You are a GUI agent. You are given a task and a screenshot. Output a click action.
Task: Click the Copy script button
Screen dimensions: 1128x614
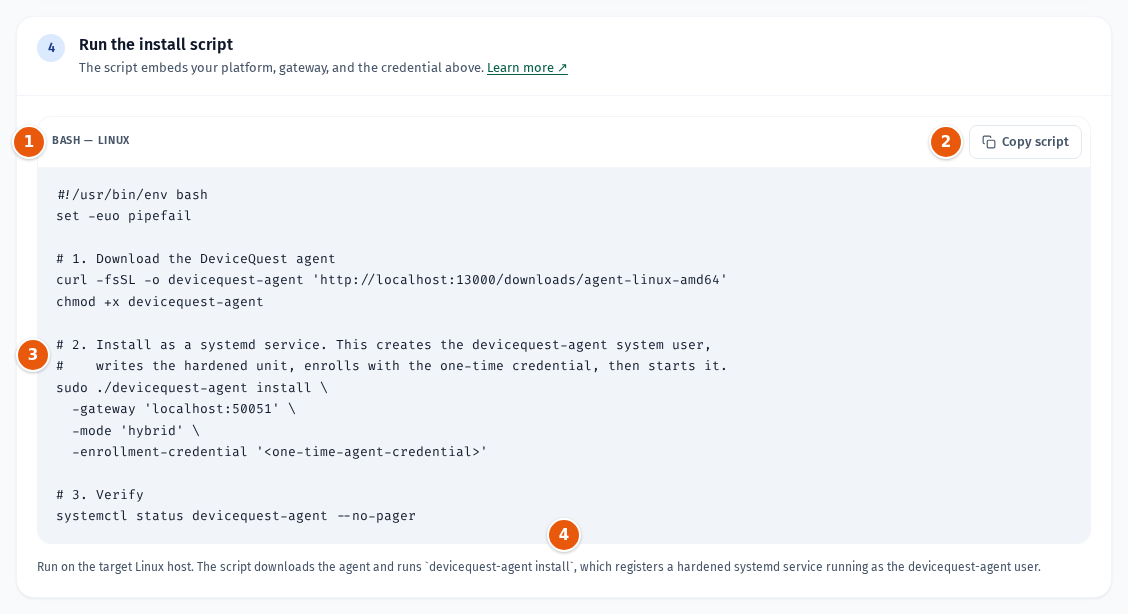coord(1024,142)
